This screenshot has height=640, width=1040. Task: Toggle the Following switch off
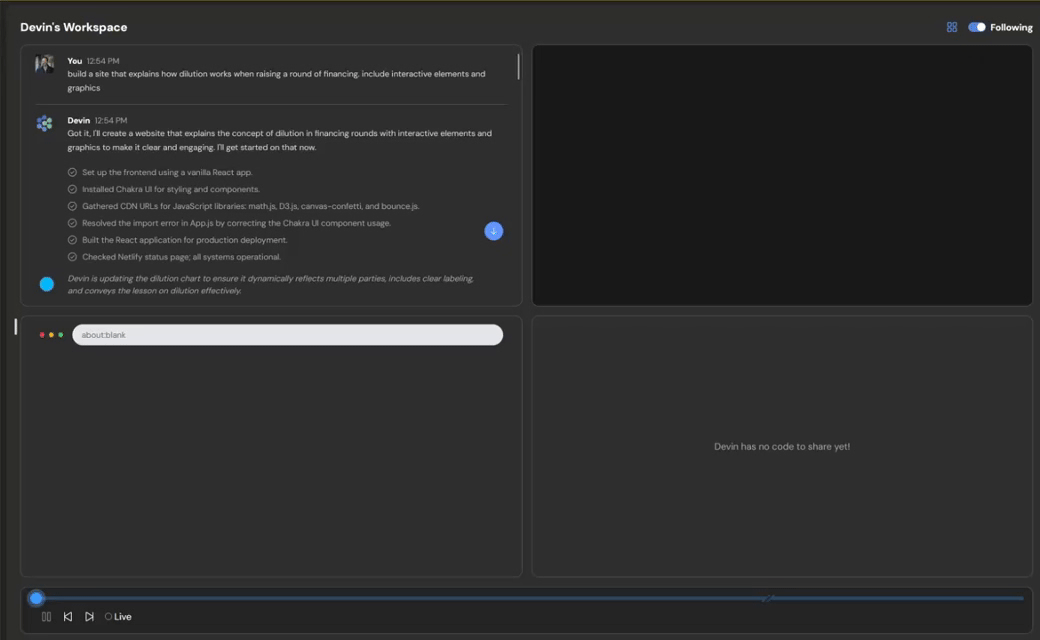977,27
